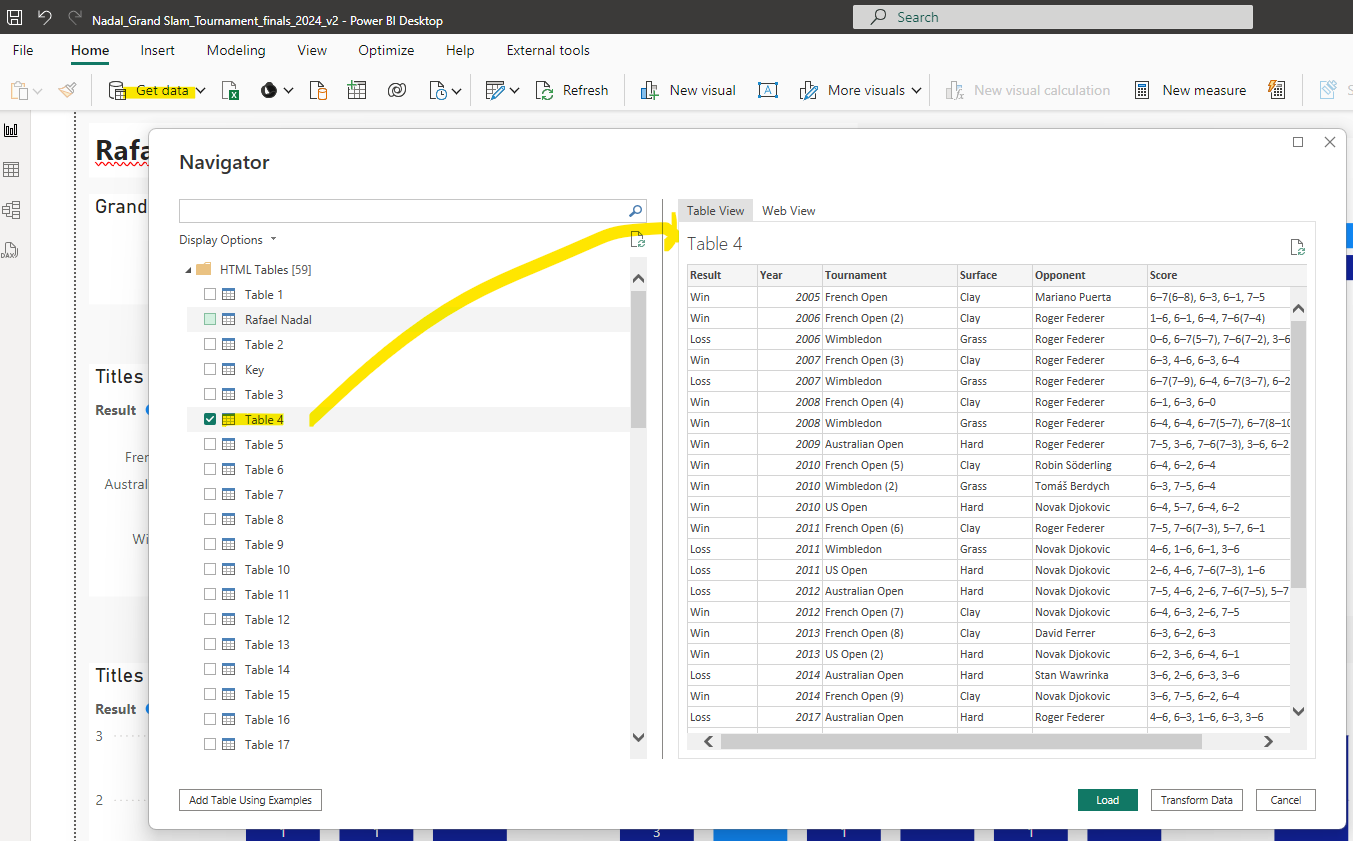
Task: Click the Enter data table icon
Action: click(x=357, y=90)
